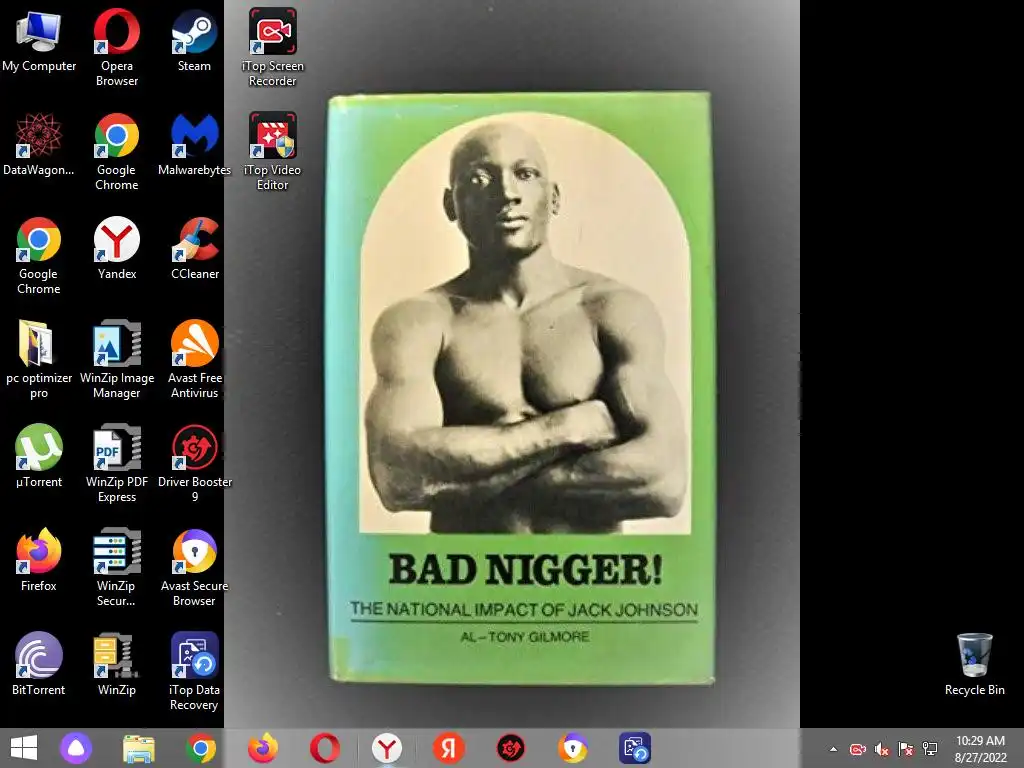The width and height of the screenshot is (1024, 768).
Task: Launch Driver Booster 9 shortcut
Action: [x=195, y=463]
